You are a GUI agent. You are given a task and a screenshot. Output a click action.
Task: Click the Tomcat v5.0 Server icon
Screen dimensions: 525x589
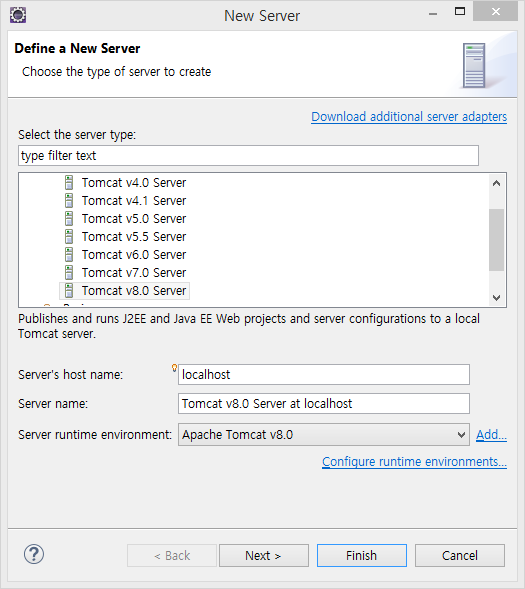[69, 219]
